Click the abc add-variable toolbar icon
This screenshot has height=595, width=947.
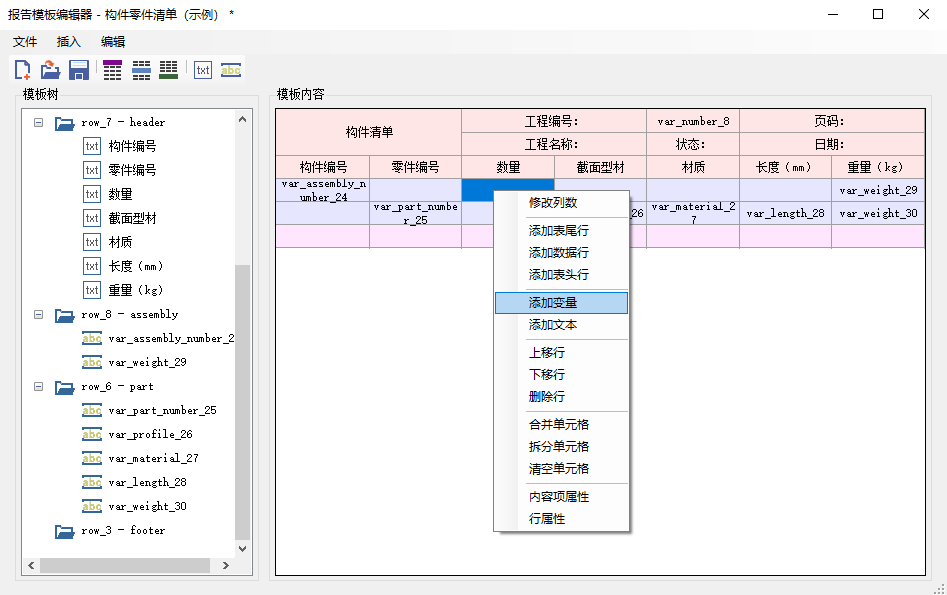click(x=231, y=70)
